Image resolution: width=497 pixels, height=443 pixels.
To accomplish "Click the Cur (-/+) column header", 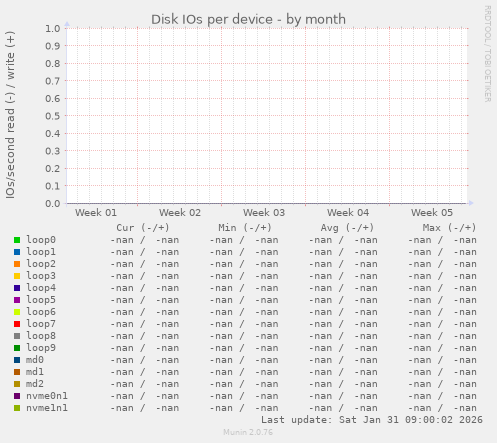I will coord(143,228).
